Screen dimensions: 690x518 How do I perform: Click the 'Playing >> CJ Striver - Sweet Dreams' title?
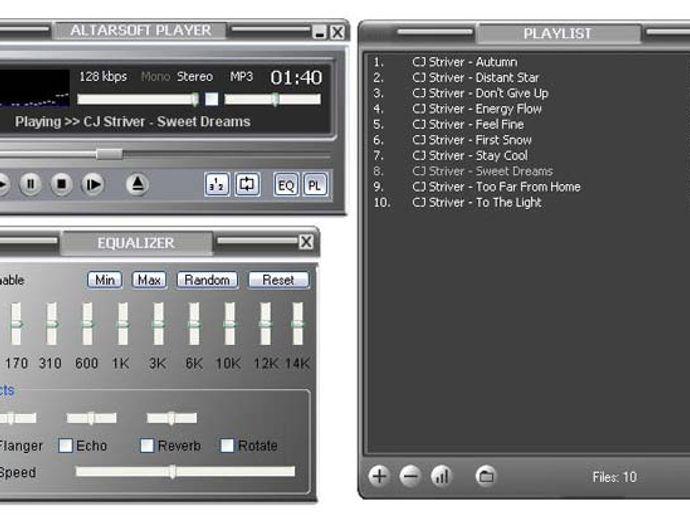[132, 121]
